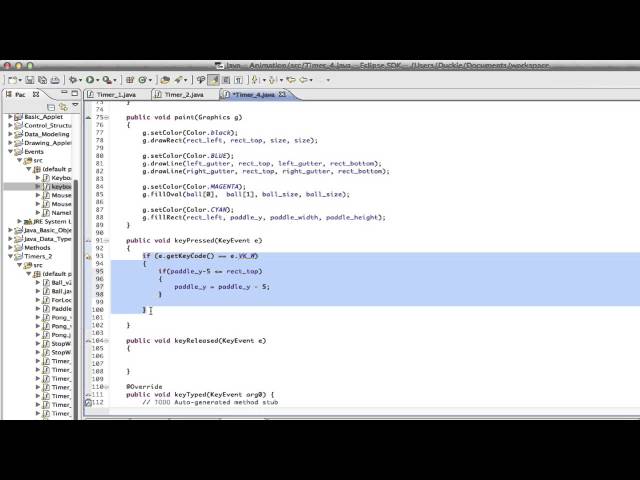Click the task marker on line 112
Viewport: 640px width, 480px height.
[x=88, y=402]
